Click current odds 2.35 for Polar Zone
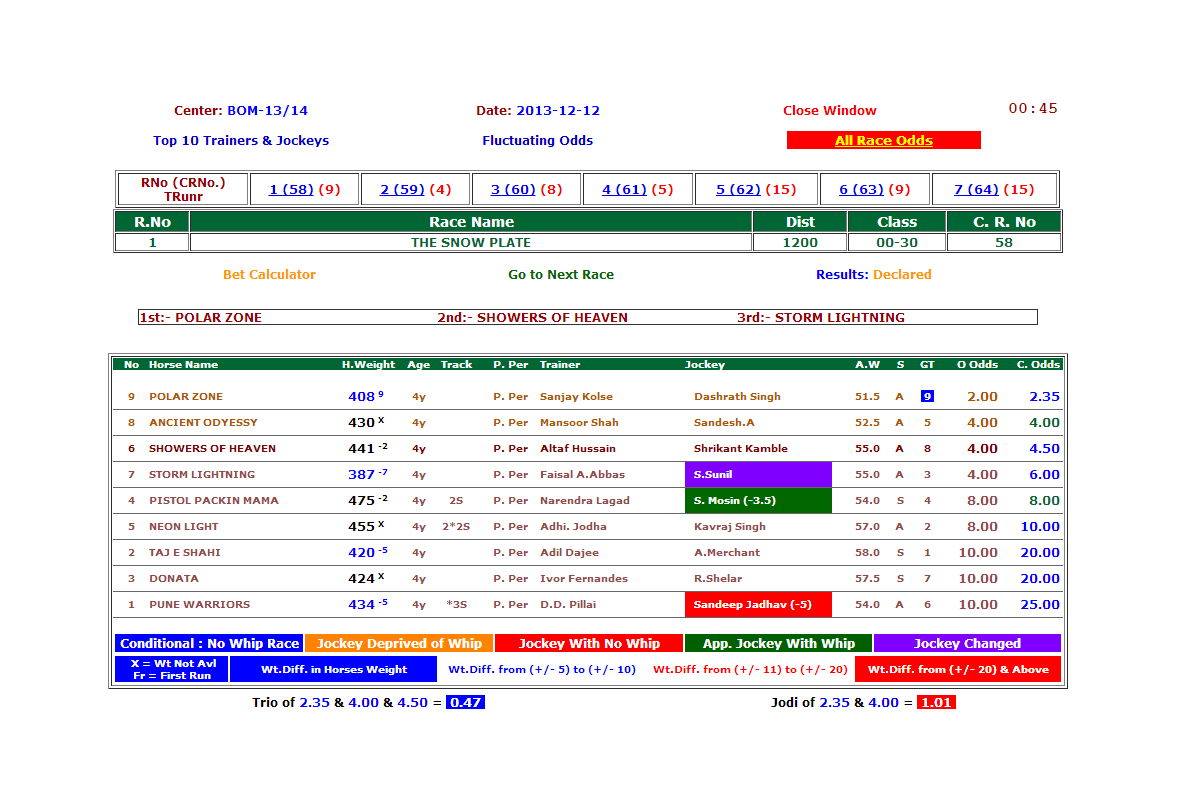This screenshot has height=795, width=1180. tap(1044, 397)
